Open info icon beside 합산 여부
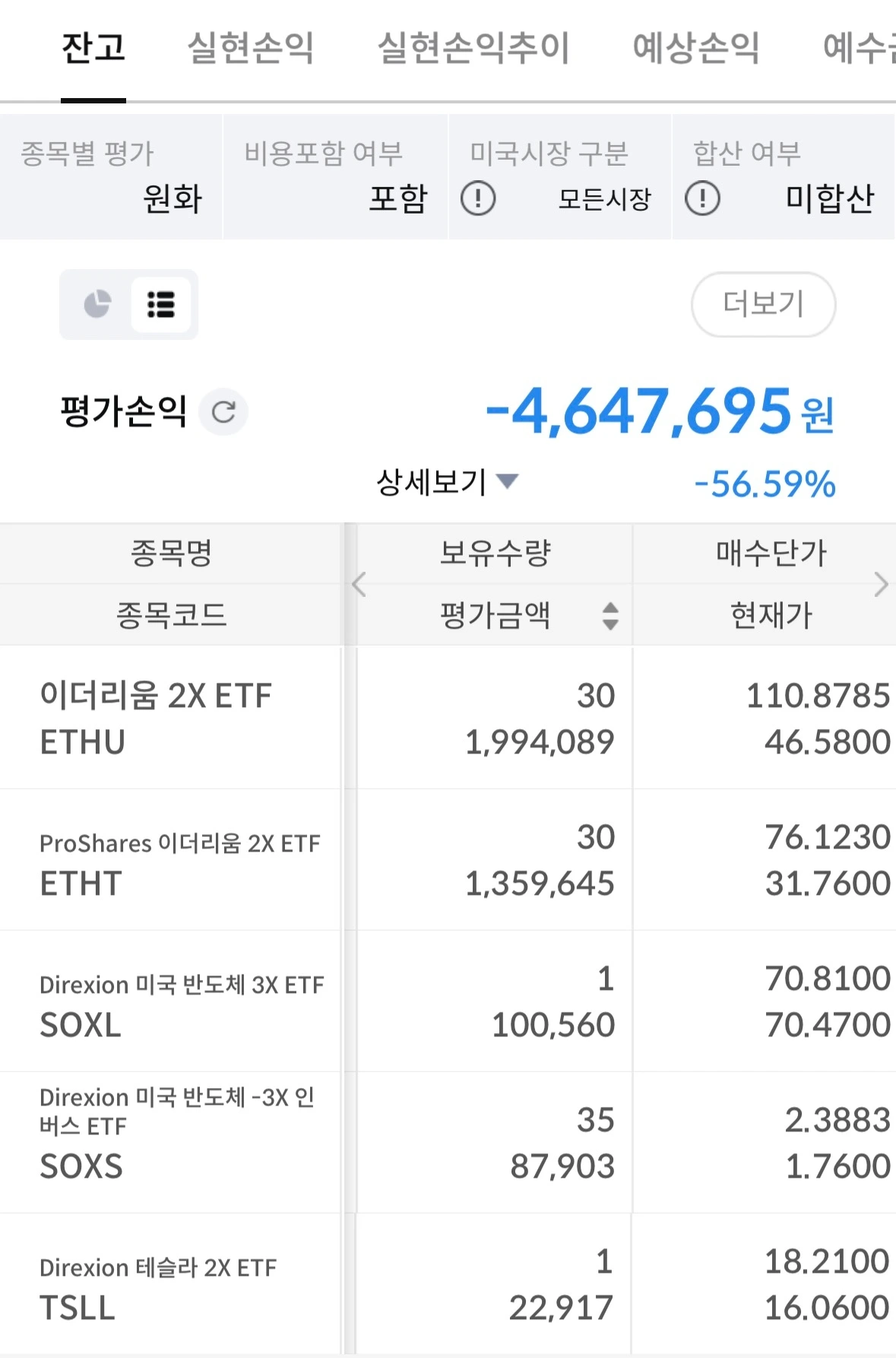896x1358 pixels. (x=702, y=199)
